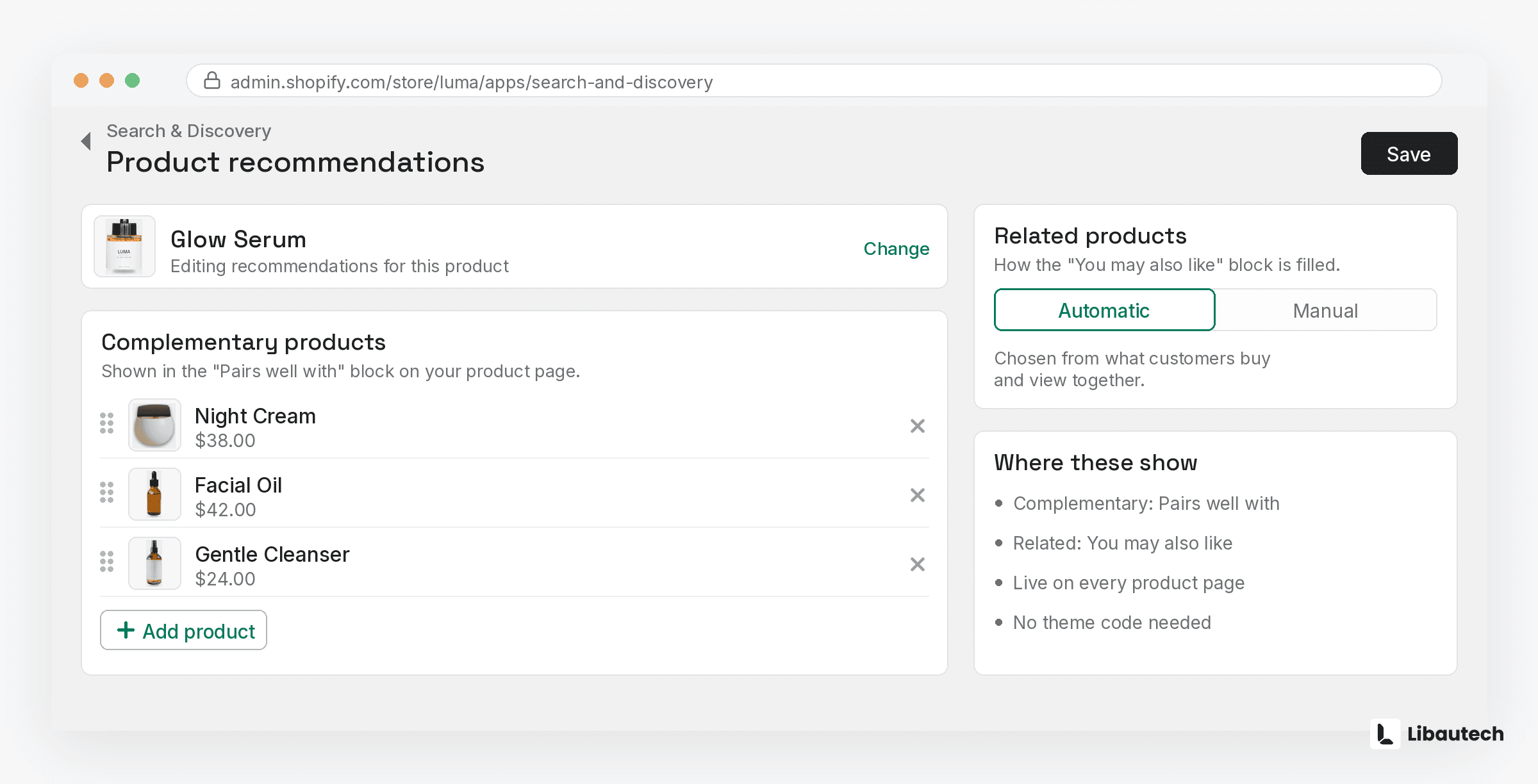Grab the Gentle Cleanser drag handle
The height and width of the screenshot is (784, 1538).
click(107, 562)
